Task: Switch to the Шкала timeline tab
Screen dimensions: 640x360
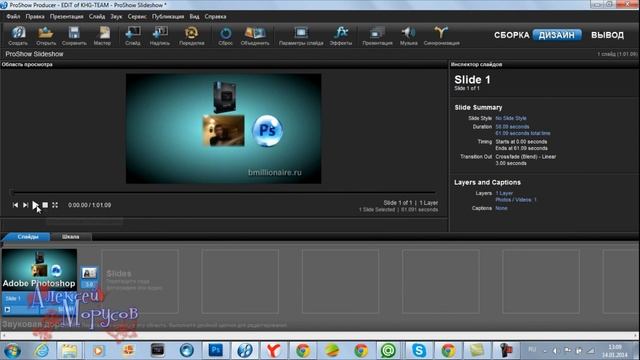Action: tap(71, 237)
